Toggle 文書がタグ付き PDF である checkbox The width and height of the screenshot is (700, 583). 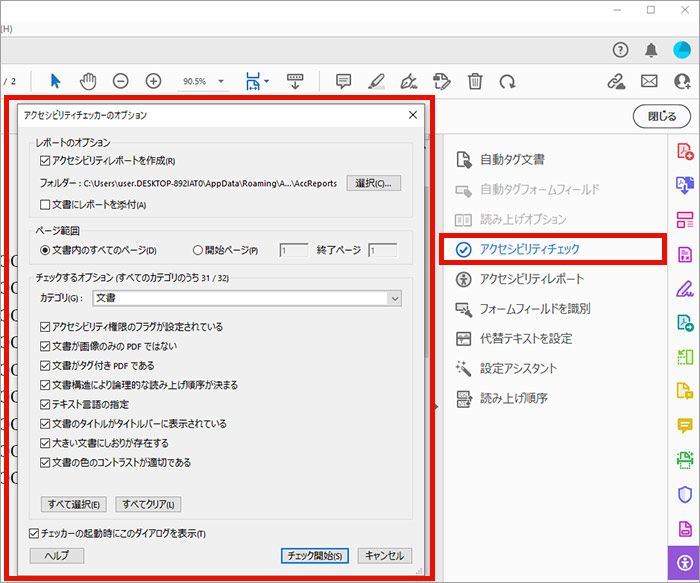45,366
